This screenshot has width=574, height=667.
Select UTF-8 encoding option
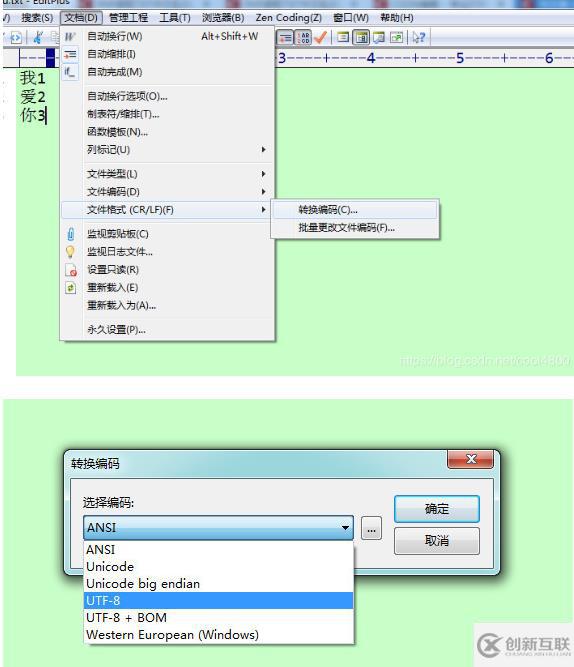(x=219, y=601)
